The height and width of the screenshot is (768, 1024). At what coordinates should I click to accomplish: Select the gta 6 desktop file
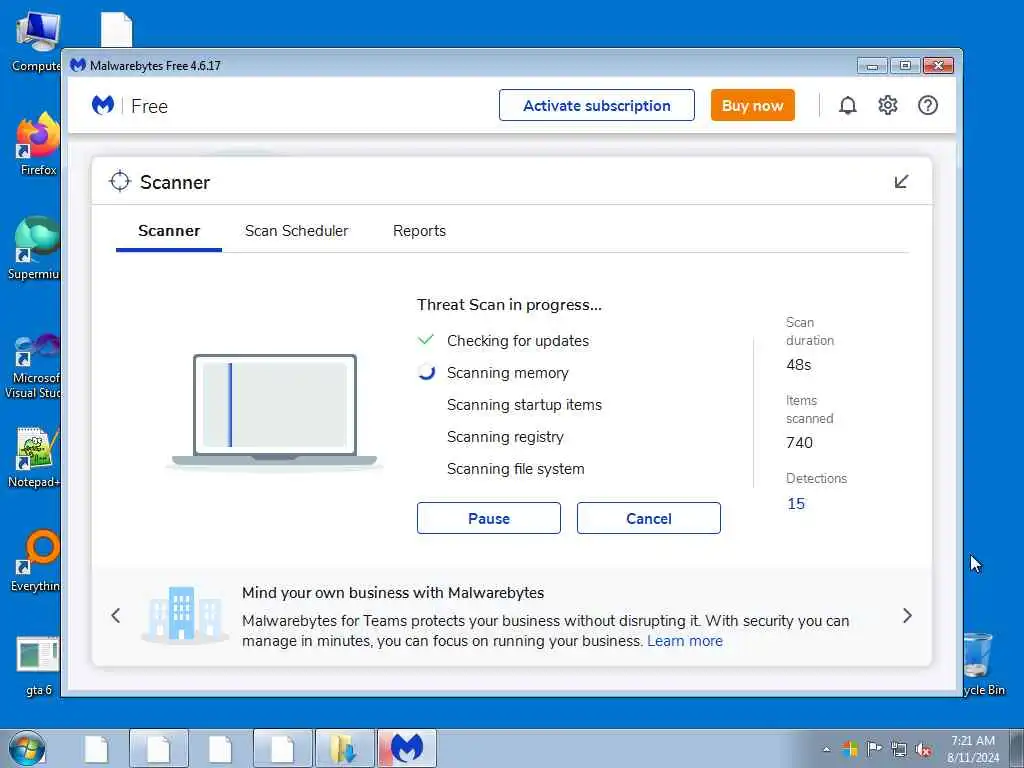(38, 666)
